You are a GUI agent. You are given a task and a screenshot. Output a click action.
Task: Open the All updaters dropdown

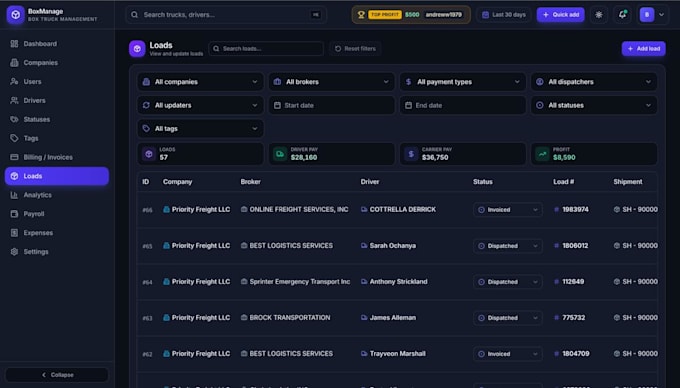tap(200, 105)
